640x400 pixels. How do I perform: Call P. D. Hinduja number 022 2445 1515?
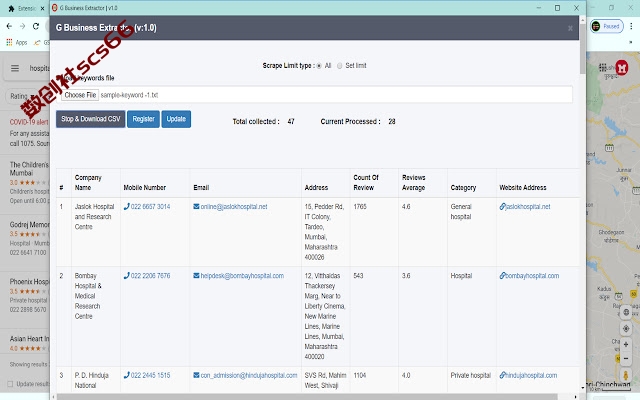(150, 376)
